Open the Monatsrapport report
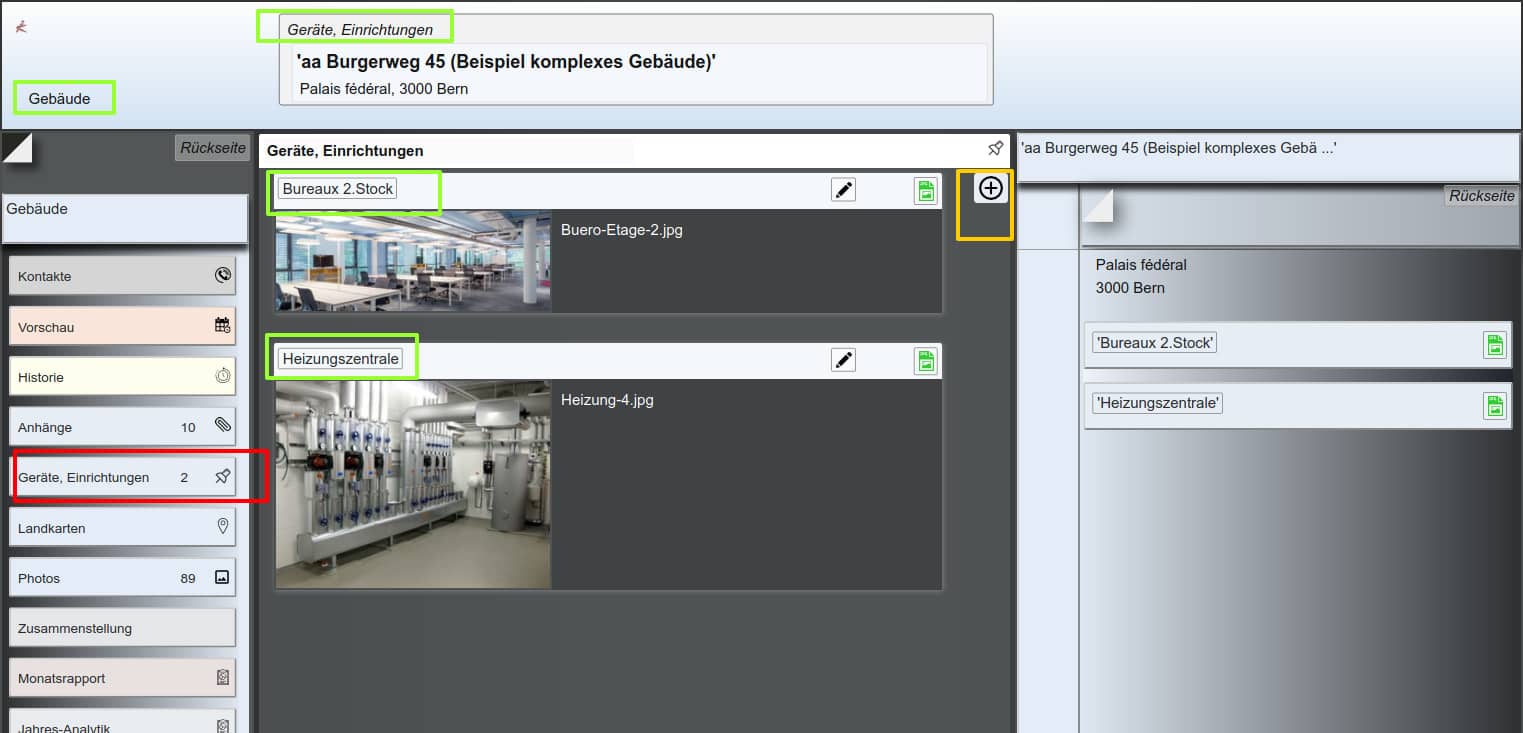This screenshot has height=733, width=1523. [122, 678]
